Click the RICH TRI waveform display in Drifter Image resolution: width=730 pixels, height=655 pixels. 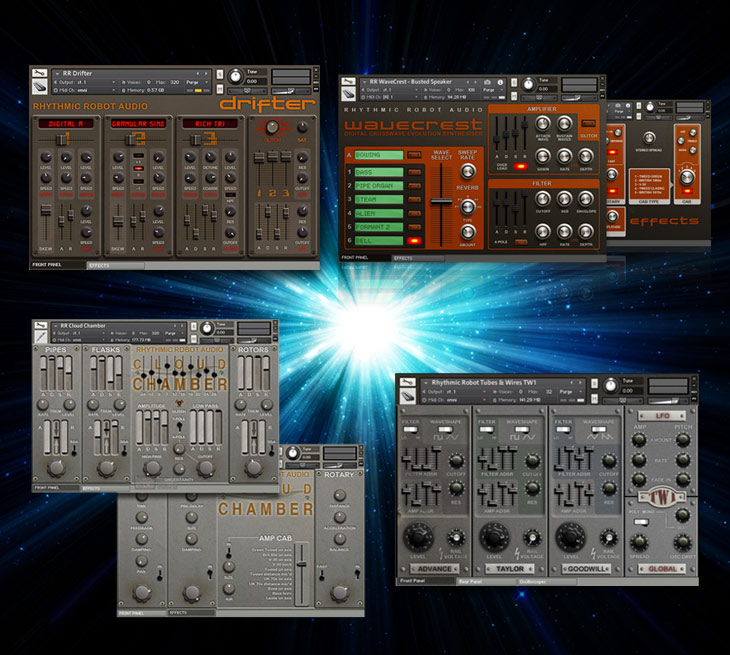(210, 123)
